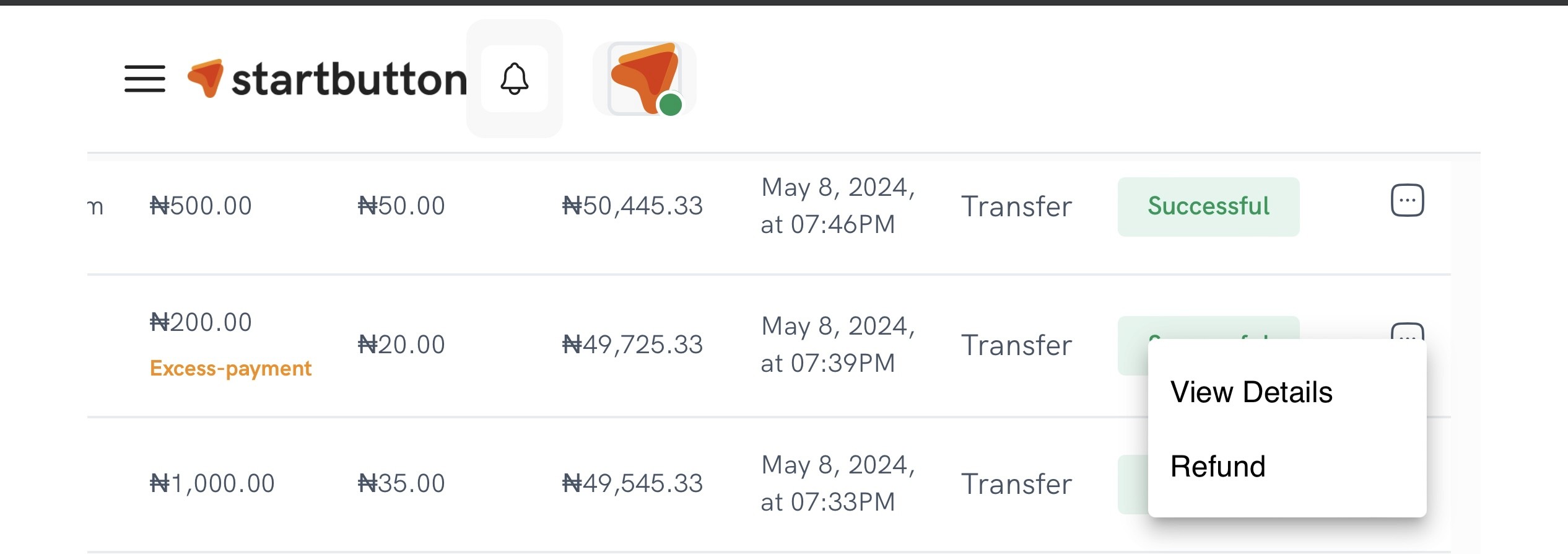Click the ₦49,545.33 balance cell
1568x554 pixels.
pyautogui.click(x=632, y=483)
